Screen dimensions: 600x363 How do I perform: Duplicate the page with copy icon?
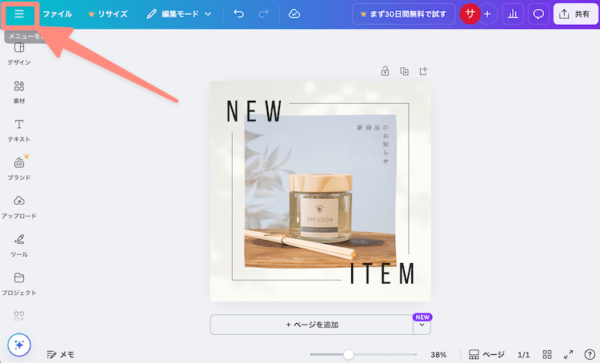click(404, 71)
